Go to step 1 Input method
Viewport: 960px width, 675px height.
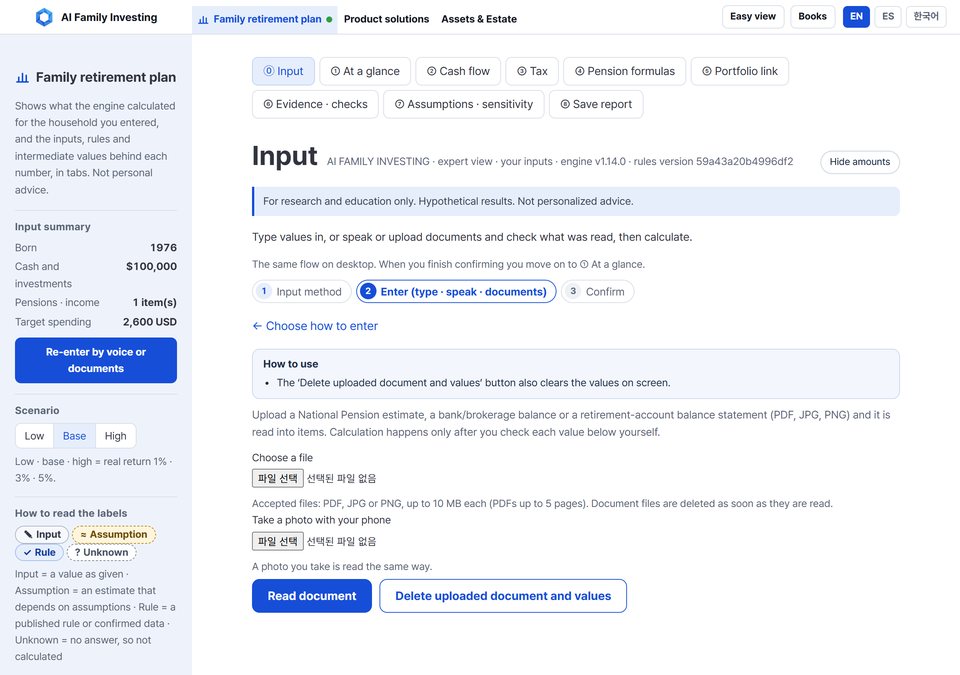pyautogui.click(x=301, y=292)
